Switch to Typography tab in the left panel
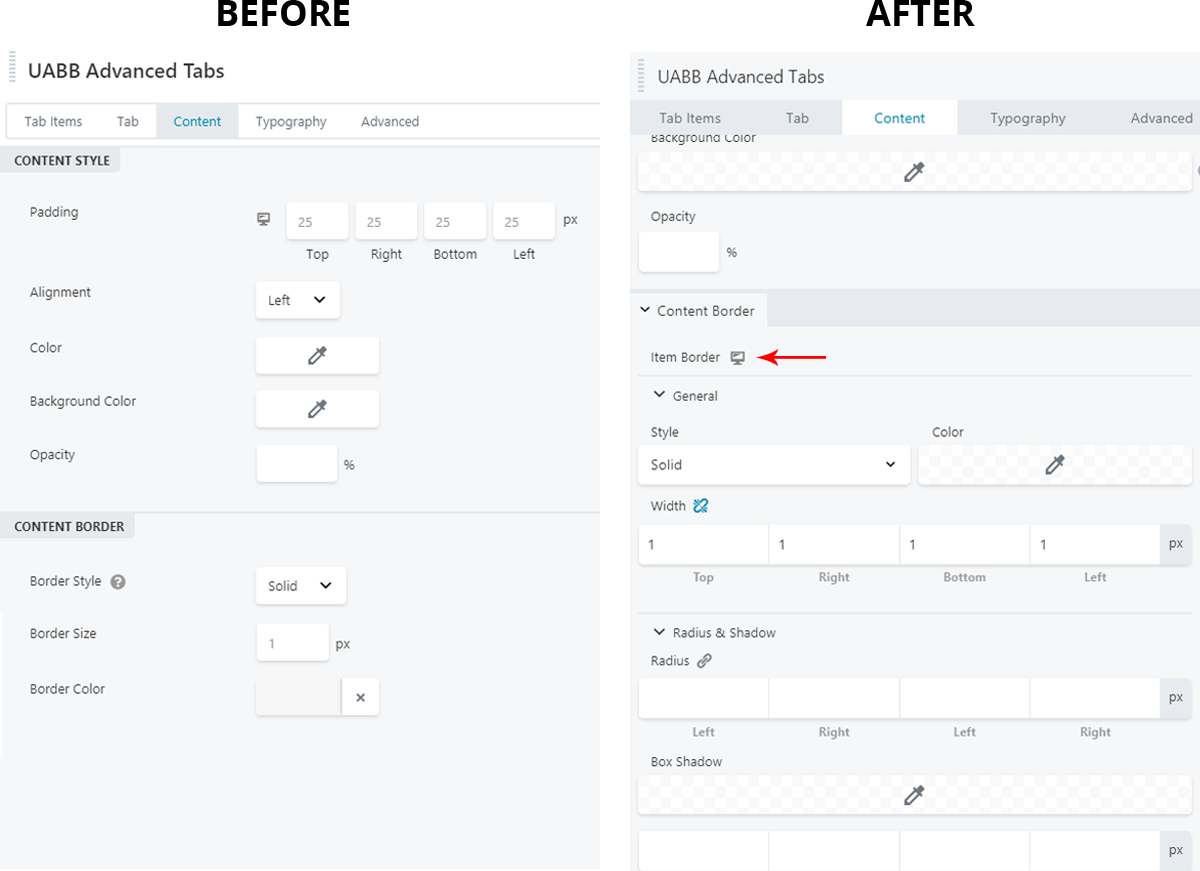 click(x=290, y=122)
